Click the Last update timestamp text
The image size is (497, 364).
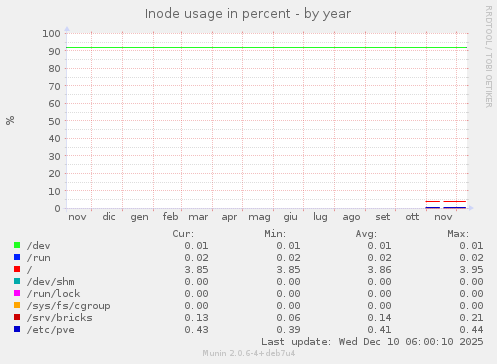click(372, 342)
